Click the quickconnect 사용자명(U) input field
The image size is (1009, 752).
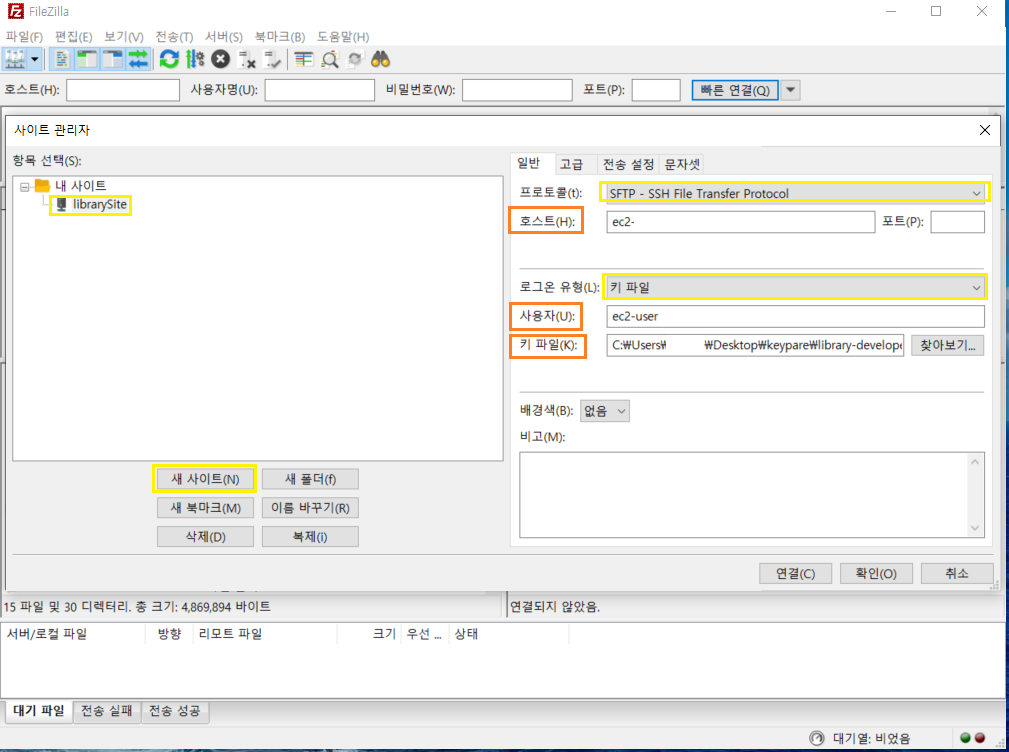[320, 90]
